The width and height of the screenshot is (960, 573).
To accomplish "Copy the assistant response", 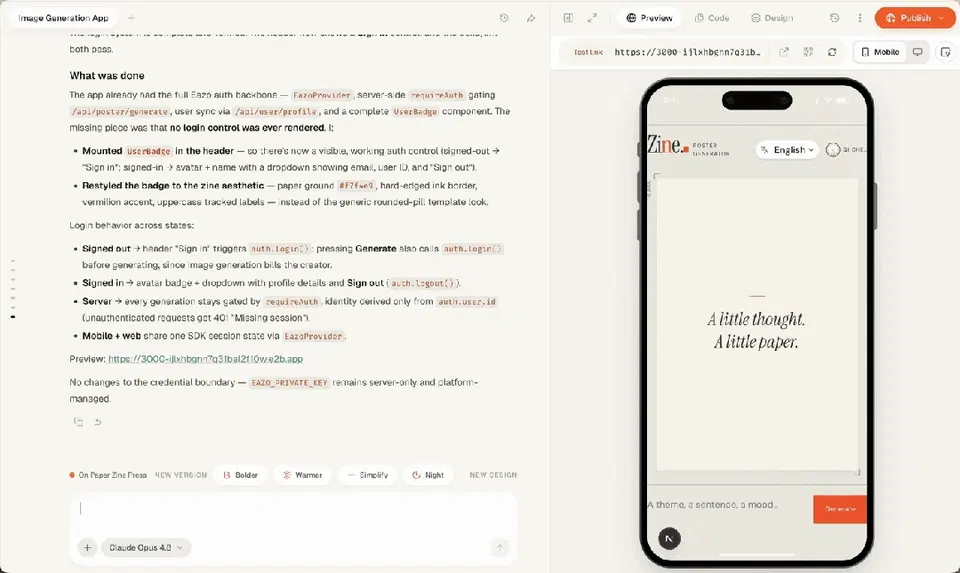I will [x=78, y=421].
